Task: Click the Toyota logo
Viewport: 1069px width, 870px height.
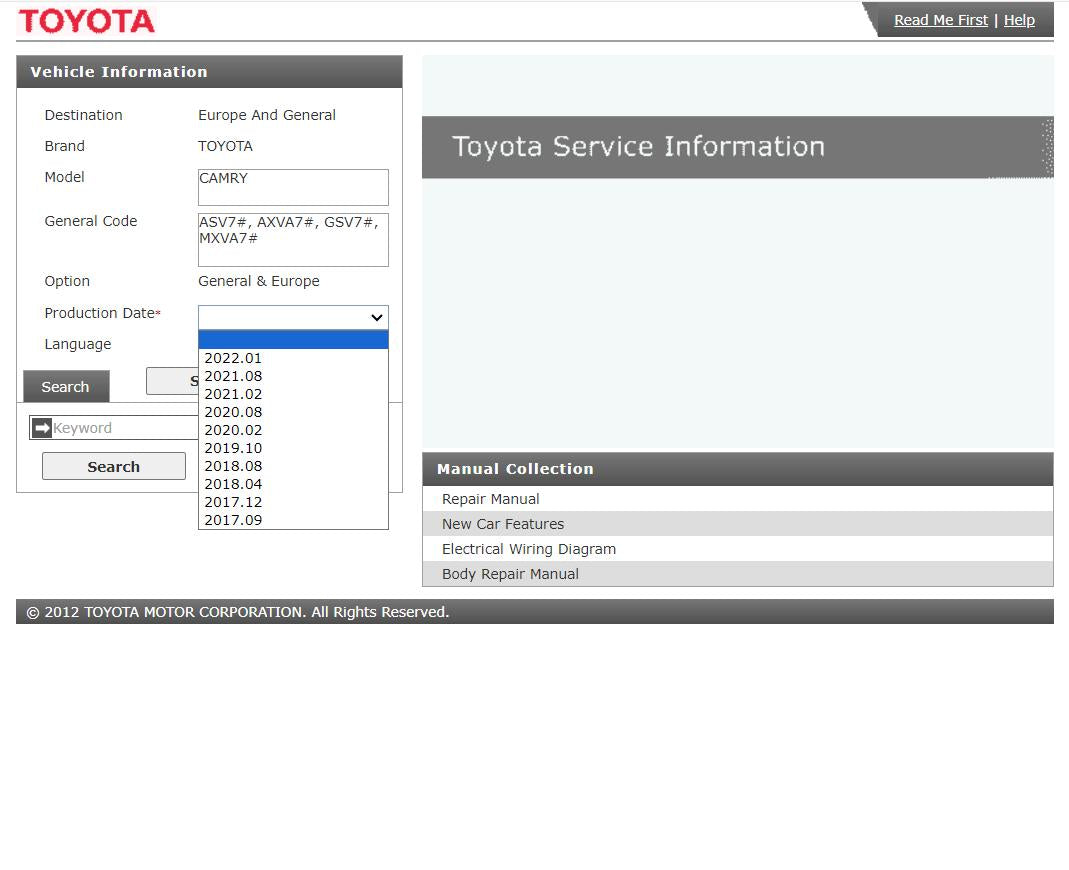Action: (x=87, y=21)
